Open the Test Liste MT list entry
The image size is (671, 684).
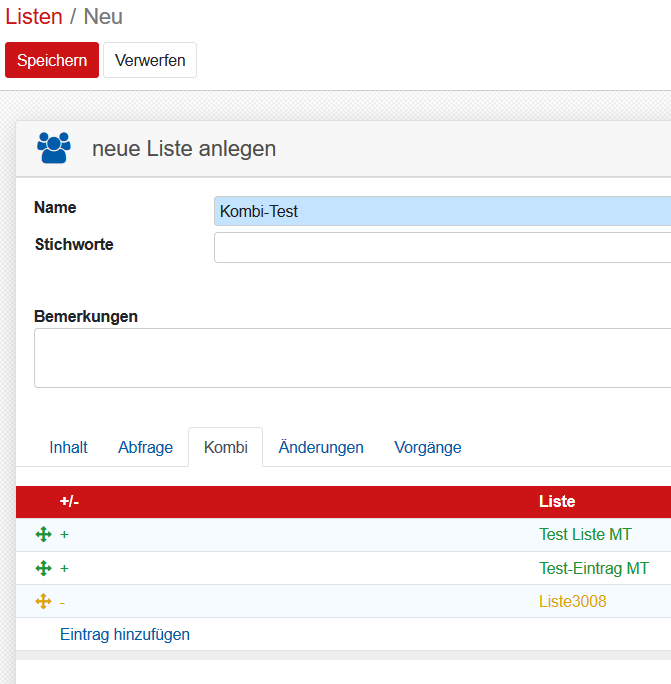(x=585, y=535)
